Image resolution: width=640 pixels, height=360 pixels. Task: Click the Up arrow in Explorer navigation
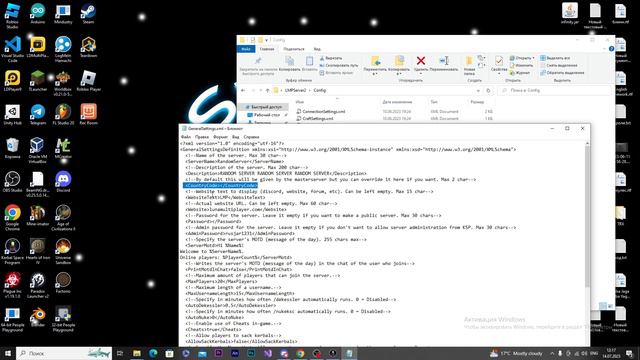[267, 90]
